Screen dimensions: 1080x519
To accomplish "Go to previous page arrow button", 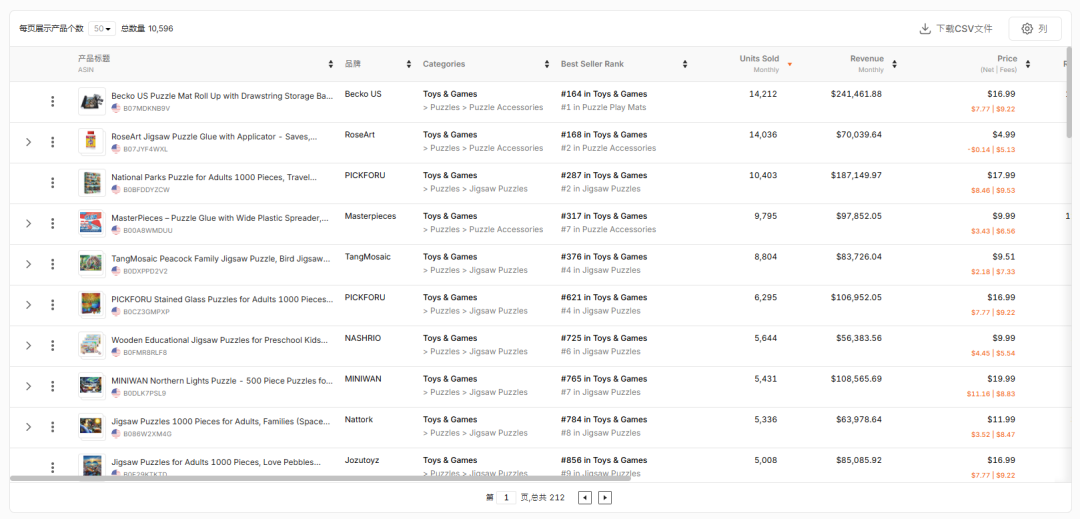I will click(x=585, y=498).
